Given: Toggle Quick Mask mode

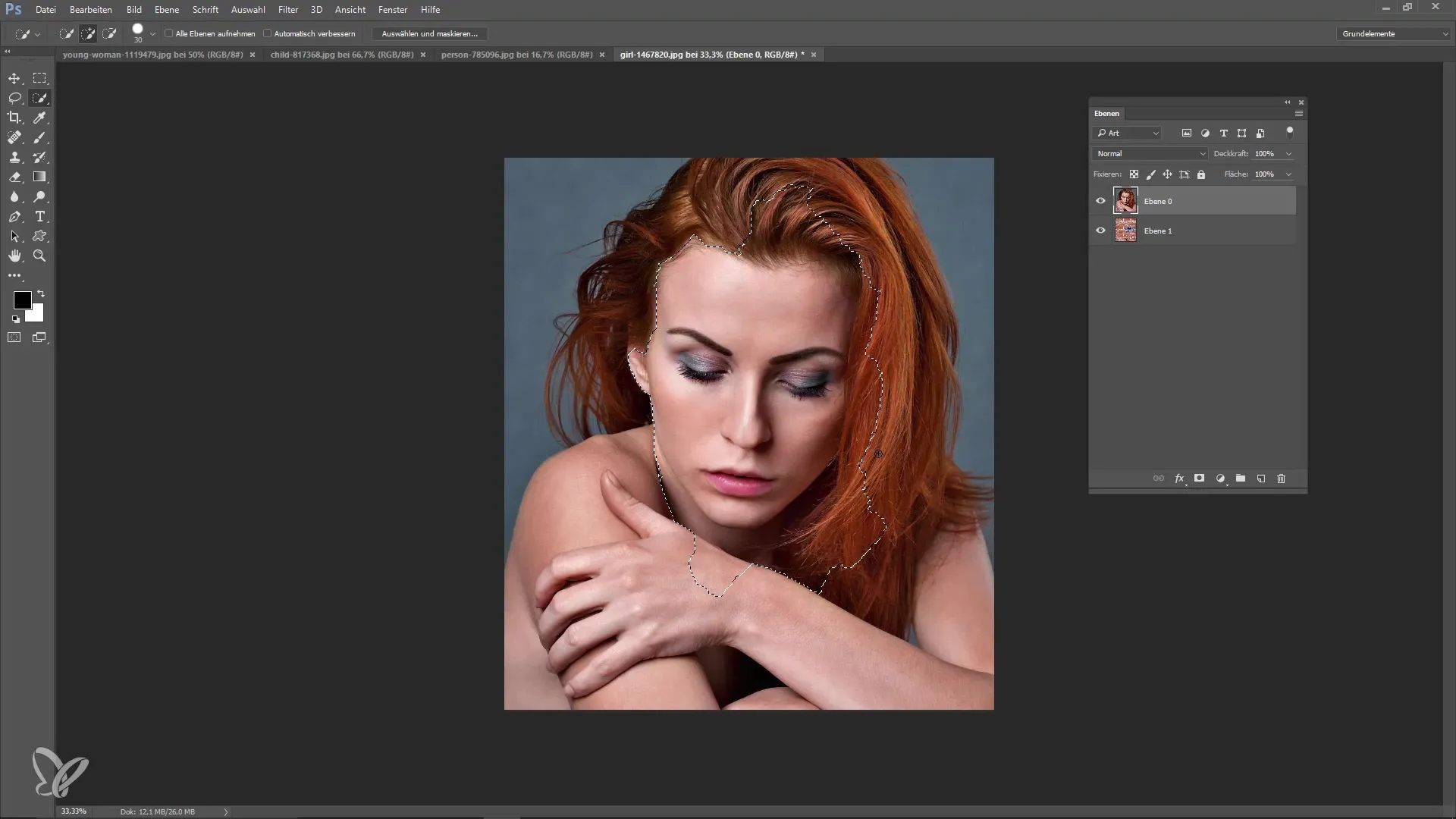Looking at the screenshot, I should (x=14, y=337).
